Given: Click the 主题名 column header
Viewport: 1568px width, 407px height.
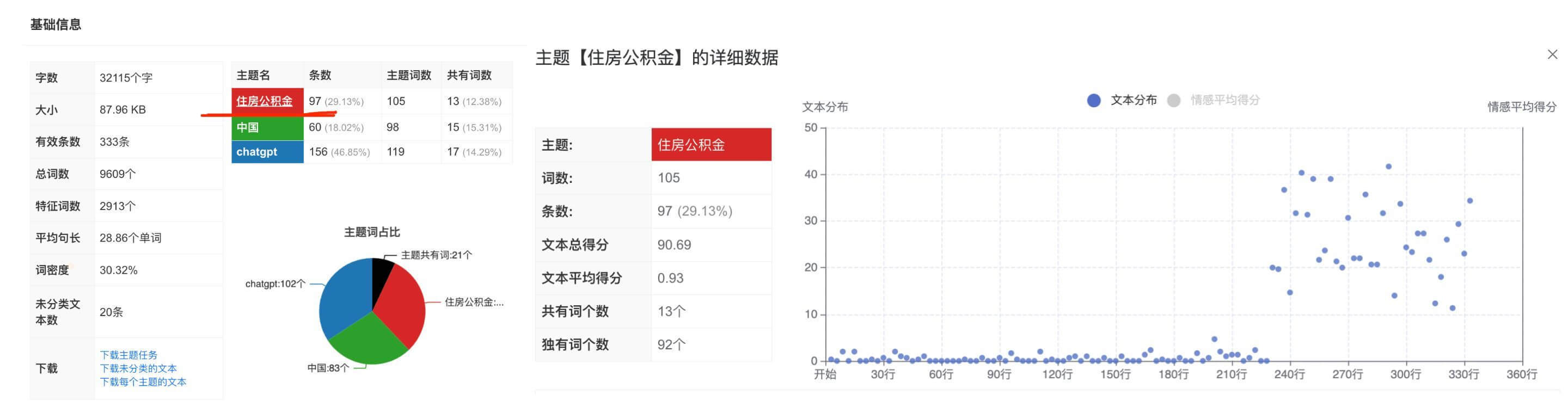Looking at the screenshot, I should click(253, 76).
